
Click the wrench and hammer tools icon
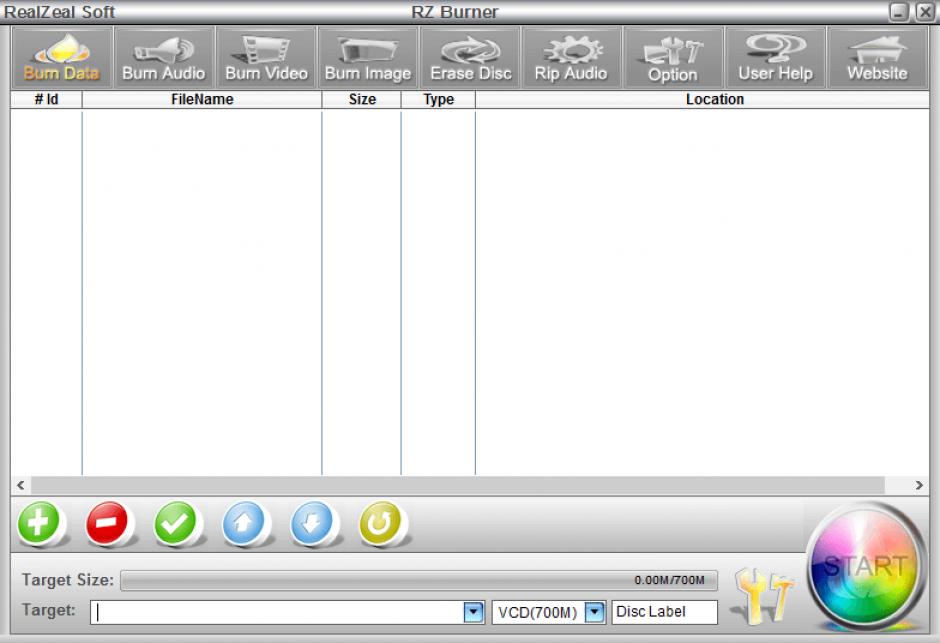(764, 599)
